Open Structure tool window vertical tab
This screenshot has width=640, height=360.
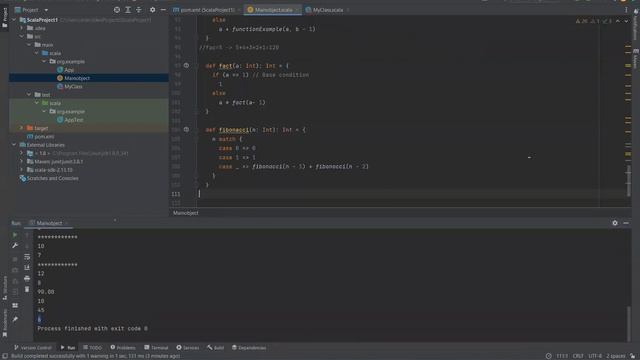point(4,288)
